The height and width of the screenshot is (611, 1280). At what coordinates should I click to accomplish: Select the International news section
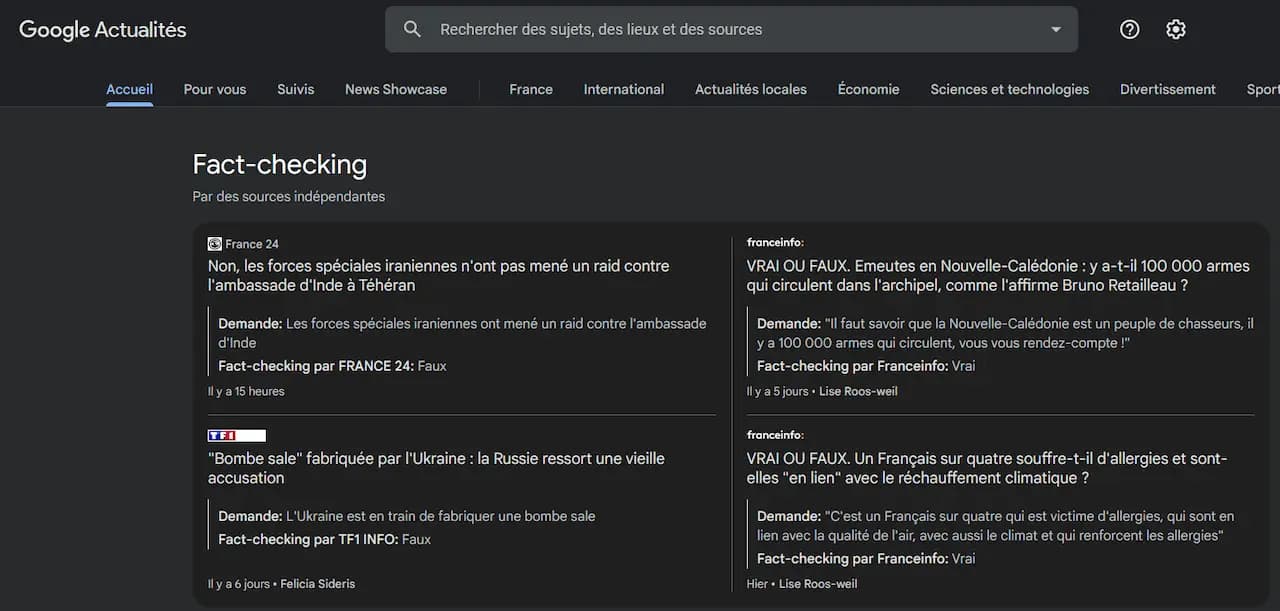click(x=623, y=89)
